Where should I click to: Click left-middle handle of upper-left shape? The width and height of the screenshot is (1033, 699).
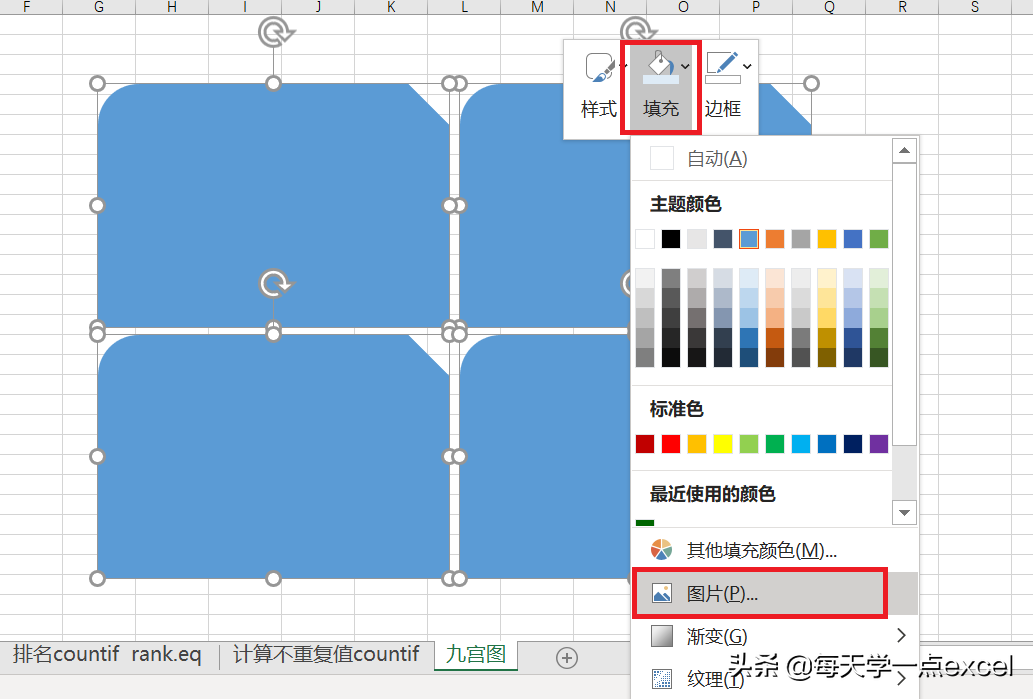[x=97, y=206]
